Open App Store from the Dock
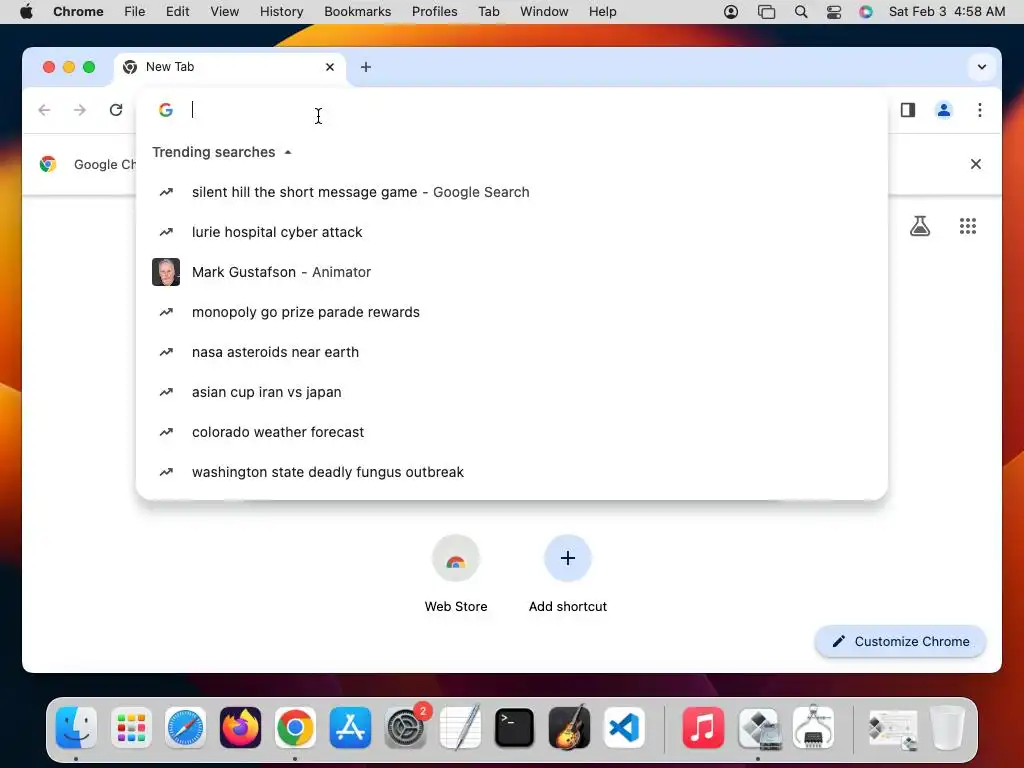The width and height of the screenshot is (1024, 768). click(x=350, y=727)
